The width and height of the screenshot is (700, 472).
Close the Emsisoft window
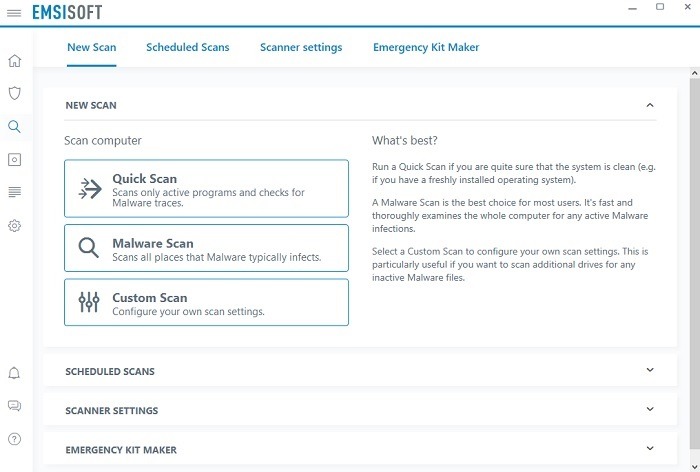coord(688,7)
